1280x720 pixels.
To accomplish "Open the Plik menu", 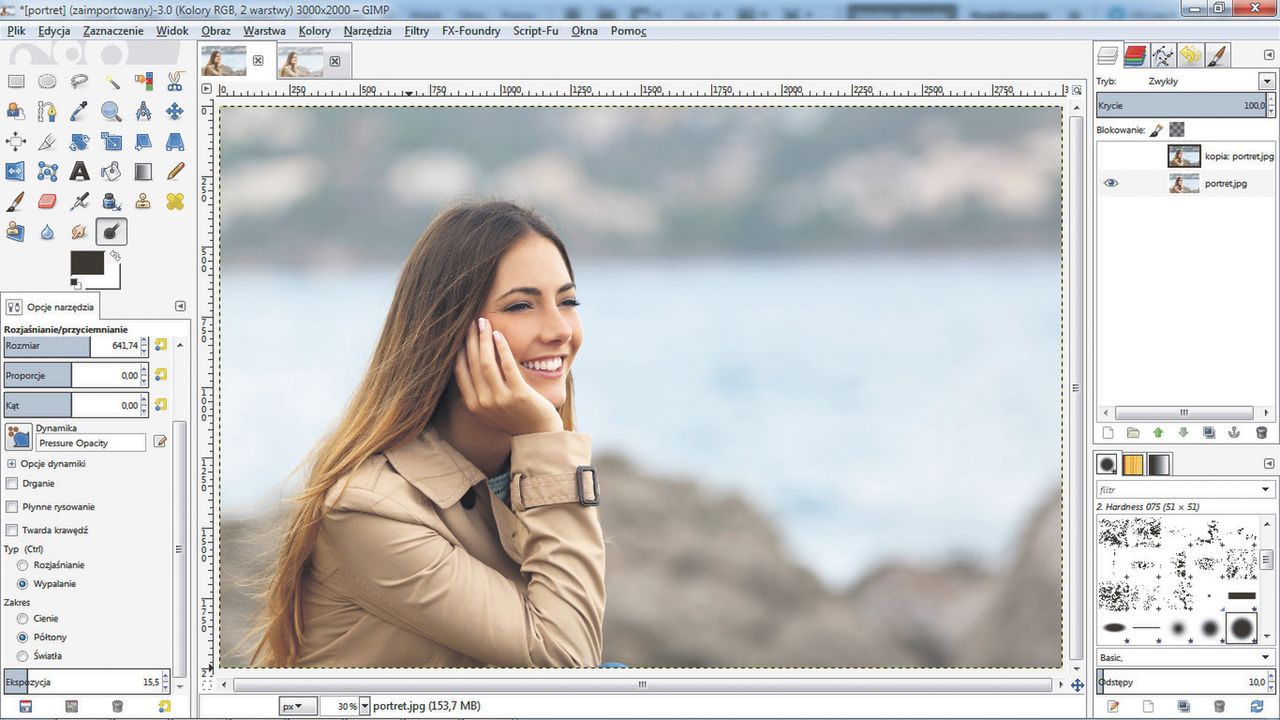I will 16,31.
